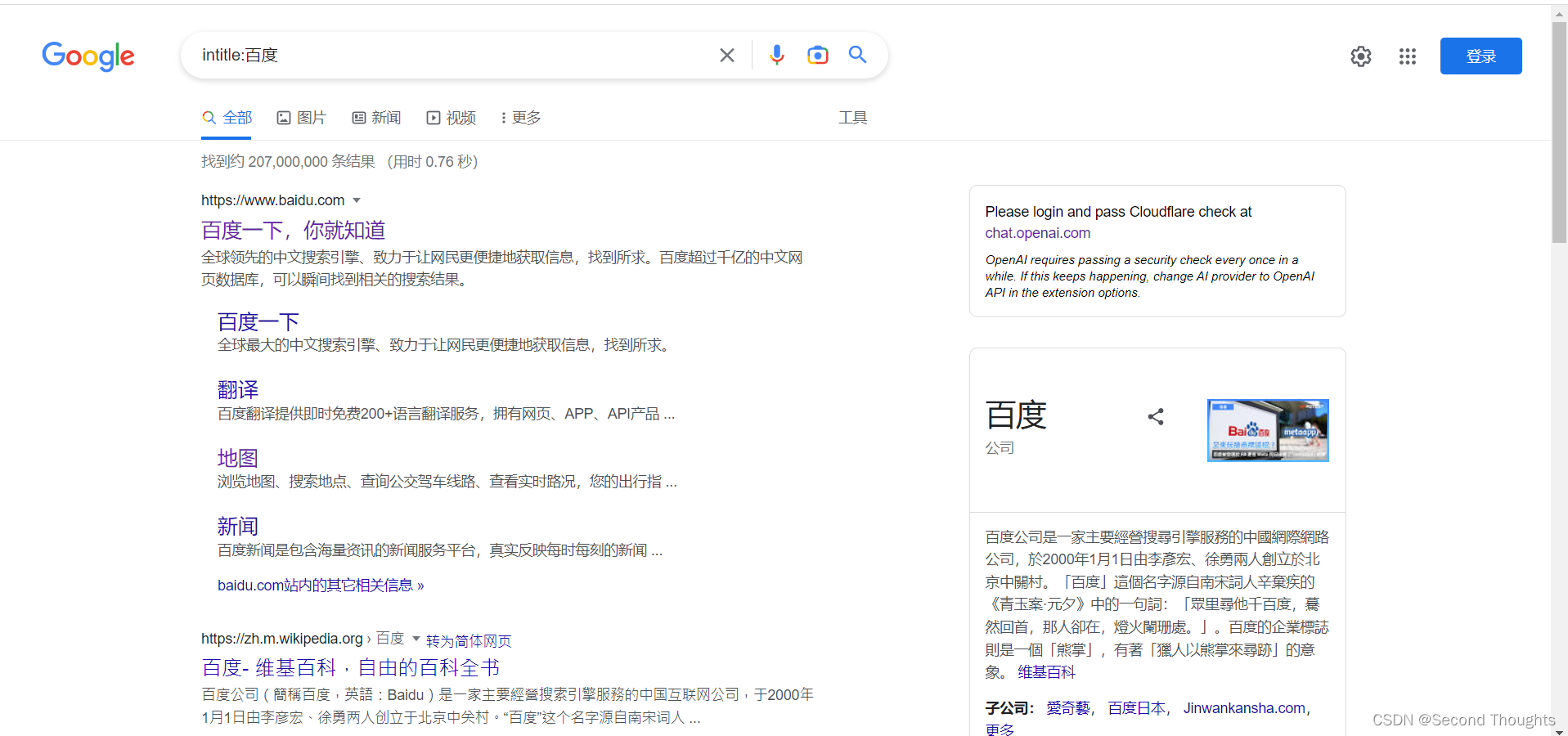
Task: Open the 愛奇藝 subsidiary link
Action: pyautogui.click(x=1068, y=708)
